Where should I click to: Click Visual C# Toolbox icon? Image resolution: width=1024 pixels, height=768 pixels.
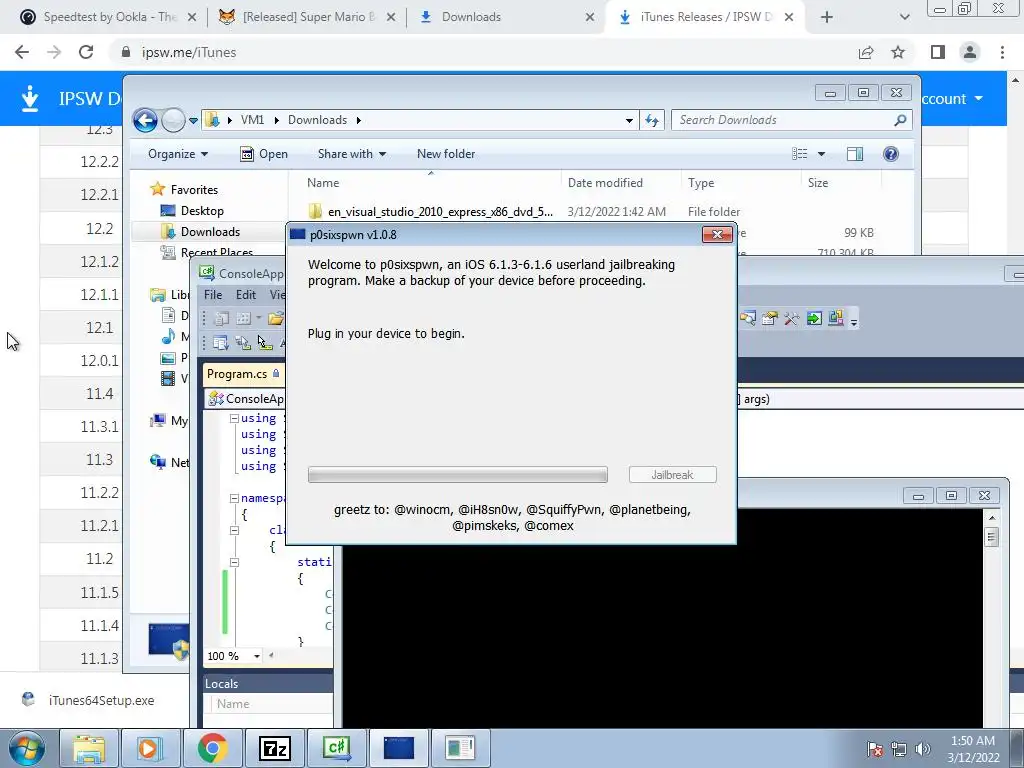point(792,319)
